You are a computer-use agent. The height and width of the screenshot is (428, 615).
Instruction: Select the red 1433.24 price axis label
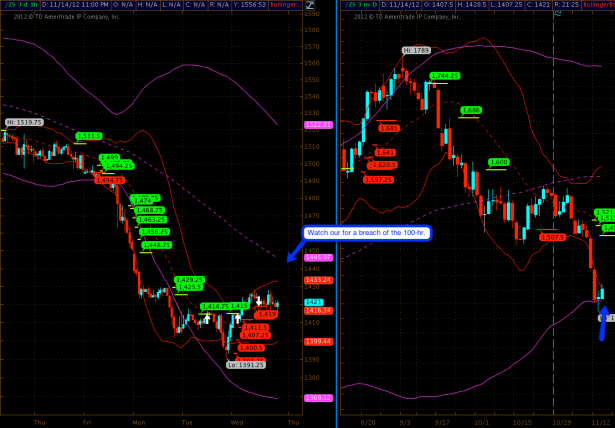click(317, 280)
